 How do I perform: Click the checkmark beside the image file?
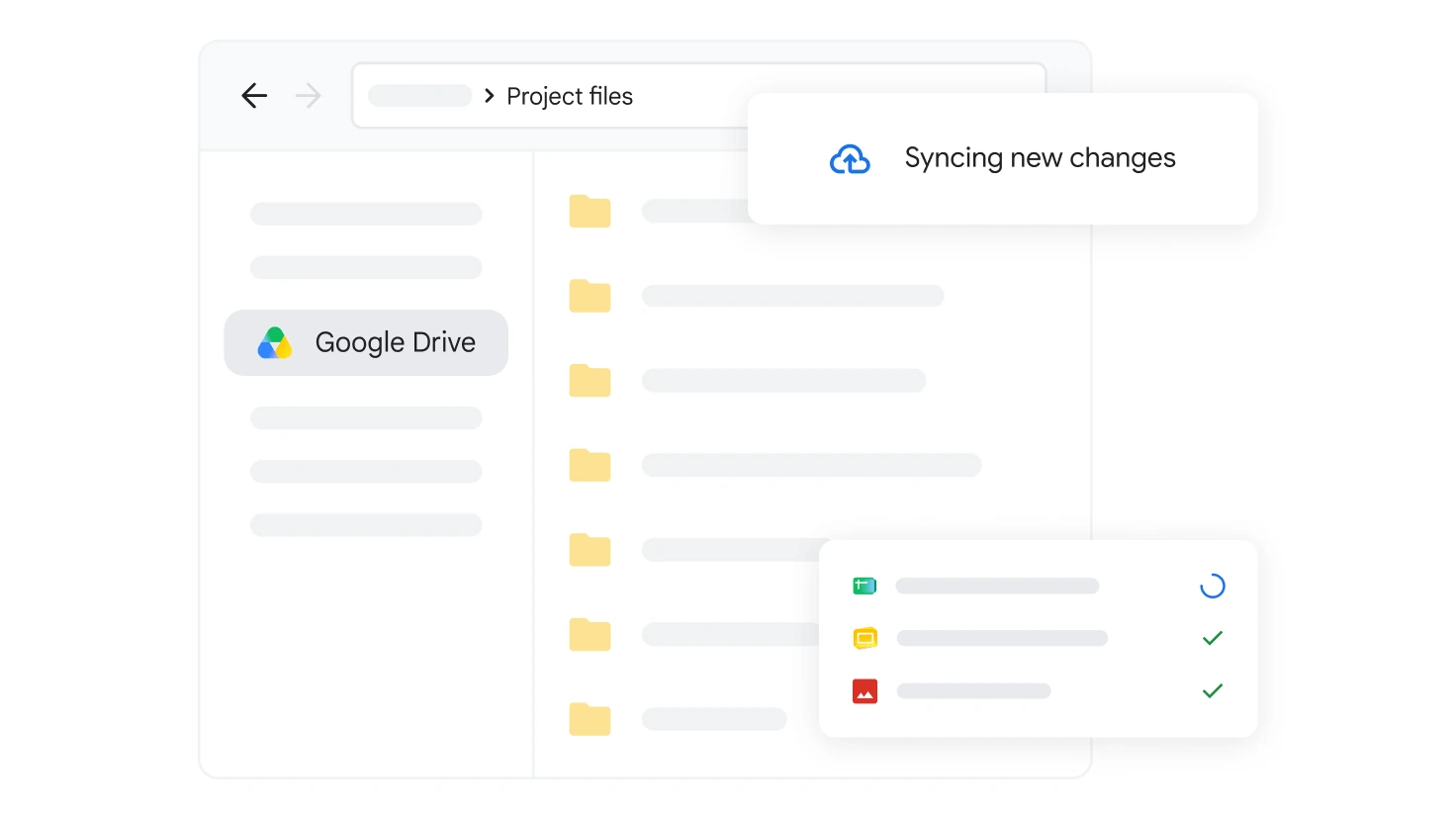1213,690
